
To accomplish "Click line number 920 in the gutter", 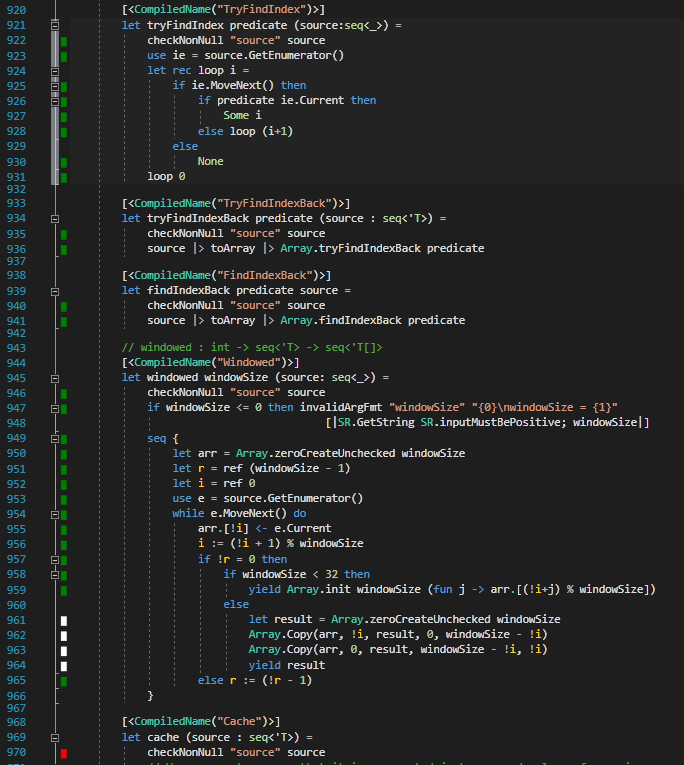I will [16, 10].
